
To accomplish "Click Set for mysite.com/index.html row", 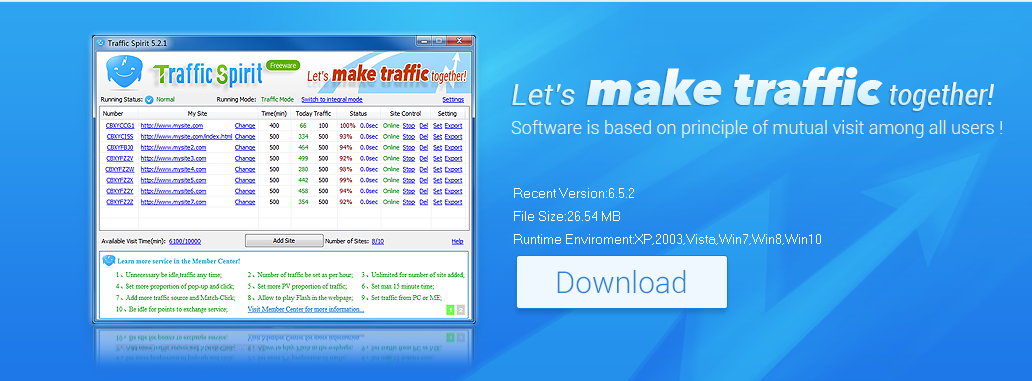I will (437, 136).
